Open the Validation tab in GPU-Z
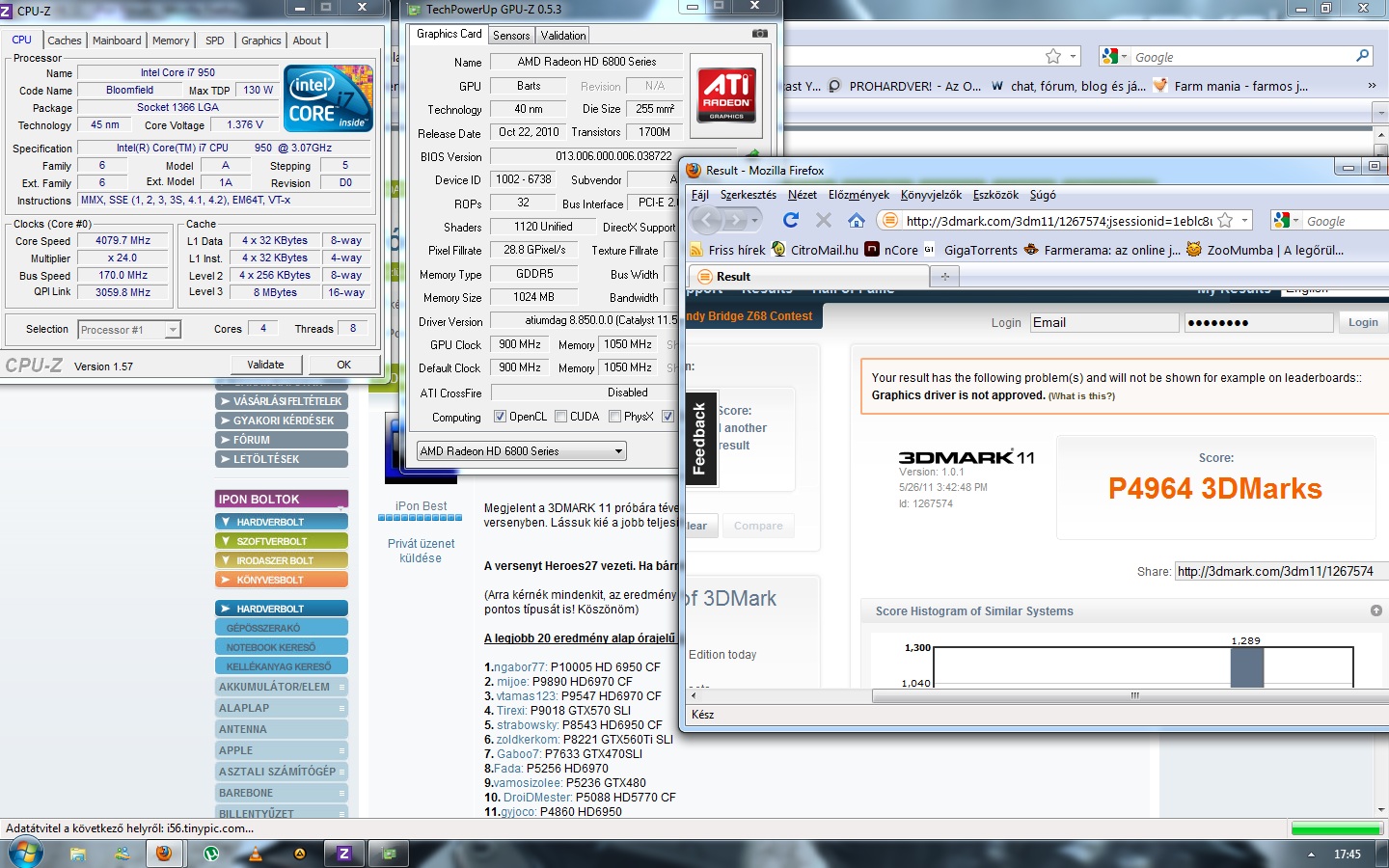The image size is (1389, 868). (x=563, y=36)
